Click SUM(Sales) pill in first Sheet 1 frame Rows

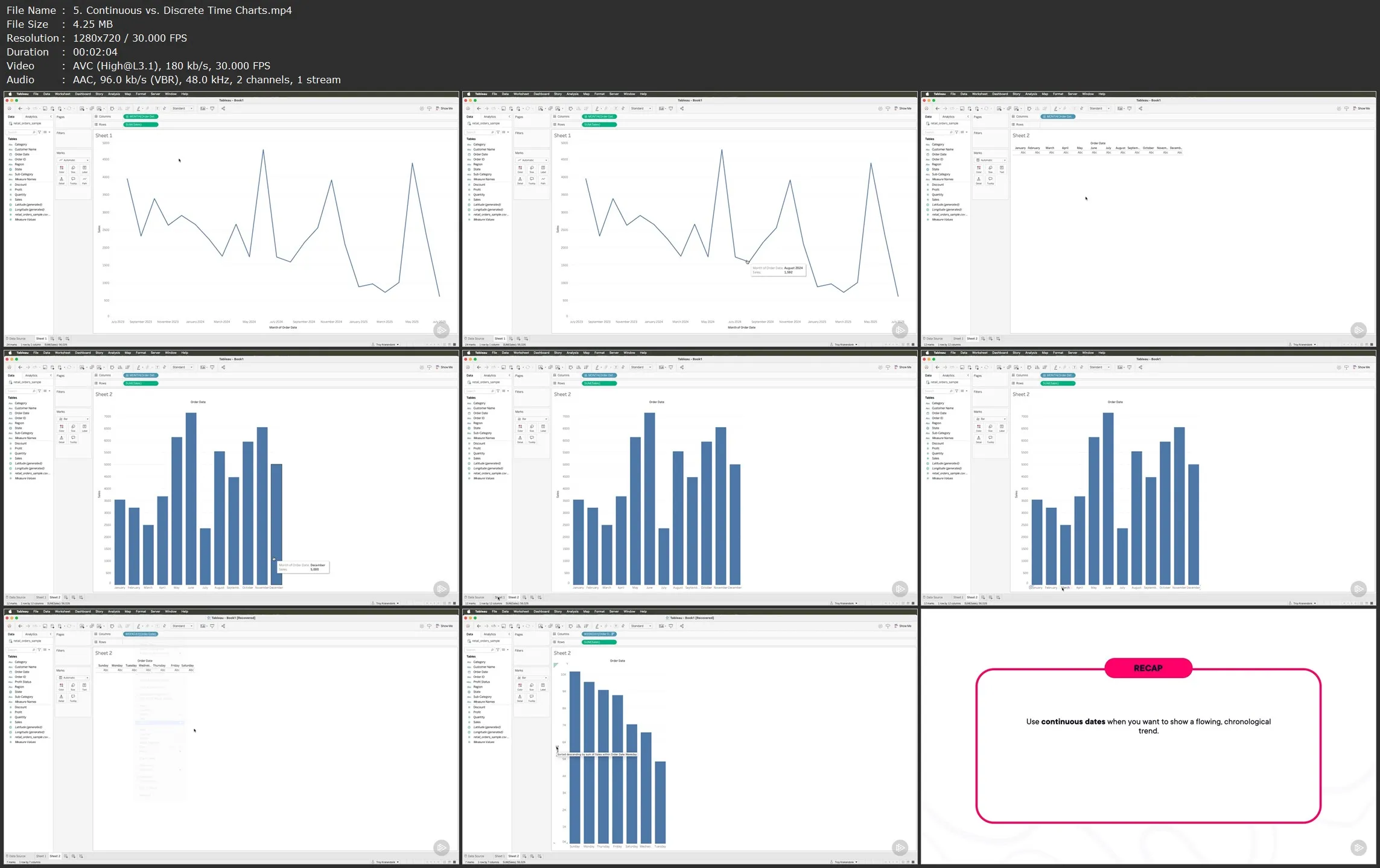pos(141,124)
